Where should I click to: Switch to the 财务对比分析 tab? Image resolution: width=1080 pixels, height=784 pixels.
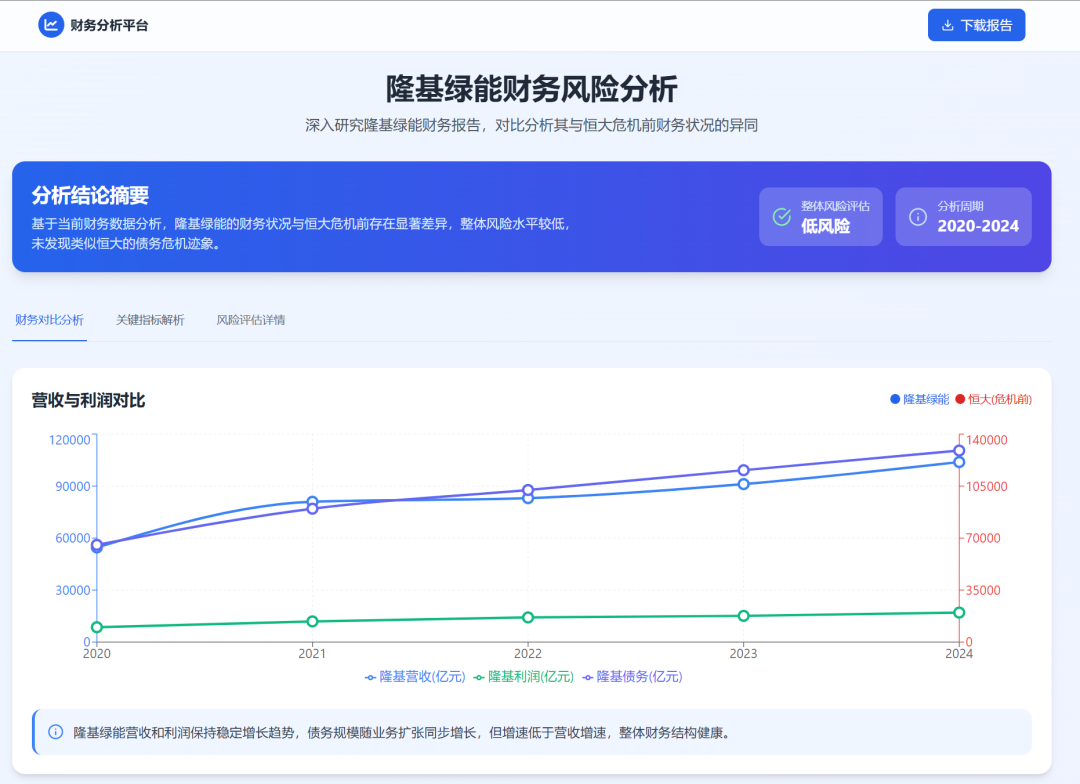tap(50, 320)
